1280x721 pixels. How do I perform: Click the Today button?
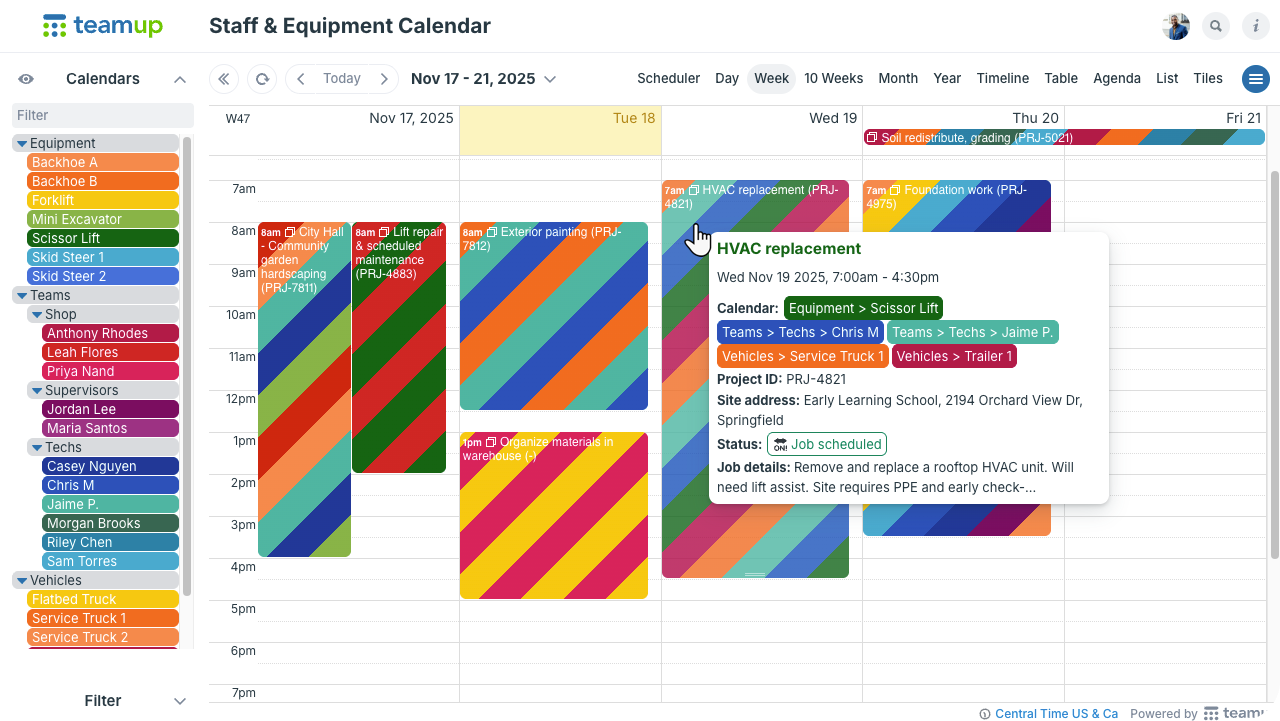point(342,79)
